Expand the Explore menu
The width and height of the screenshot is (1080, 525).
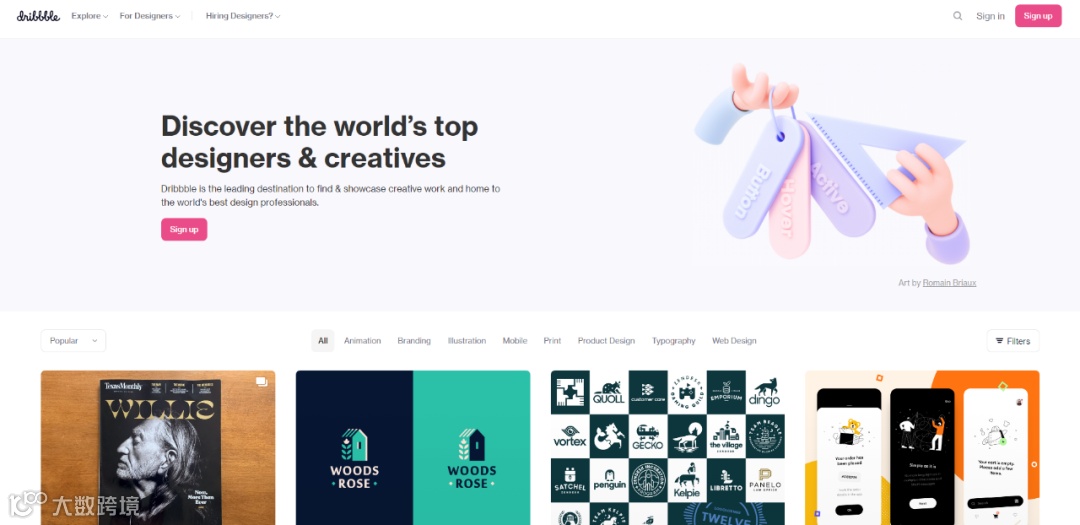point(90,16)
